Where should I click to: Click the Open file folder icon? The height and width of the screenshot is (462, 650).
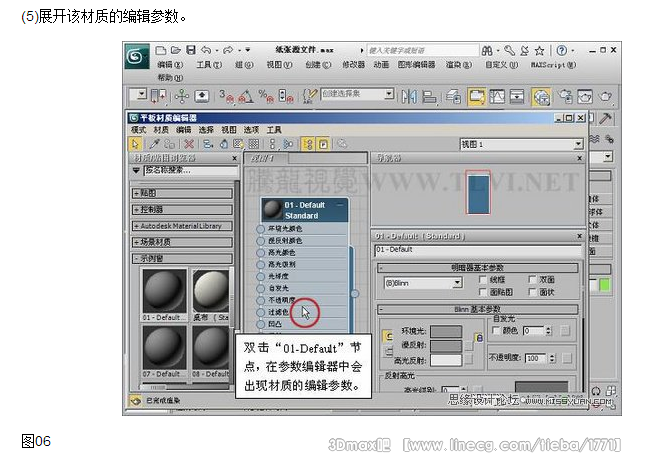tap(176, 51)
